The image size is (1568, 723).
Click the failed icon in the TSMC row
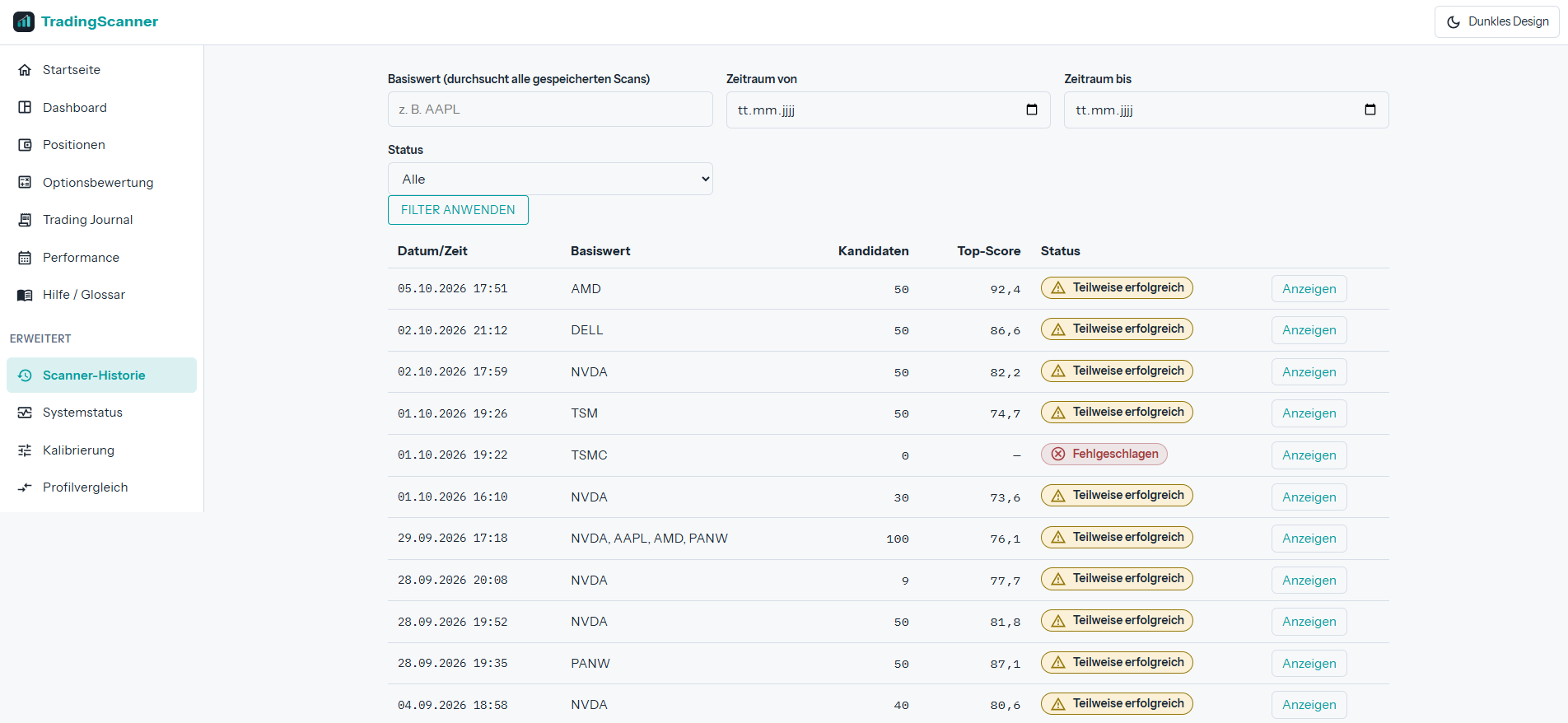click(x=1058, y=454)
